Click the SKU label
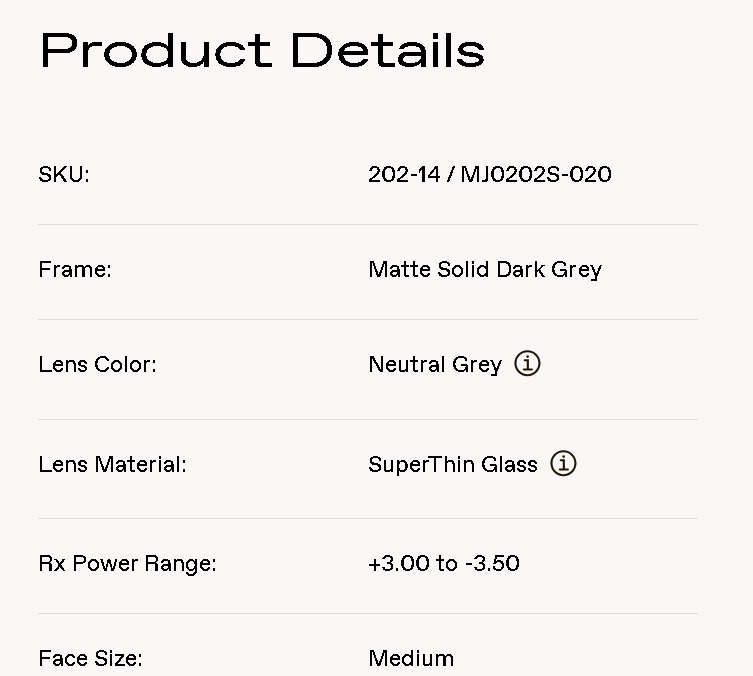 point(64,174)
